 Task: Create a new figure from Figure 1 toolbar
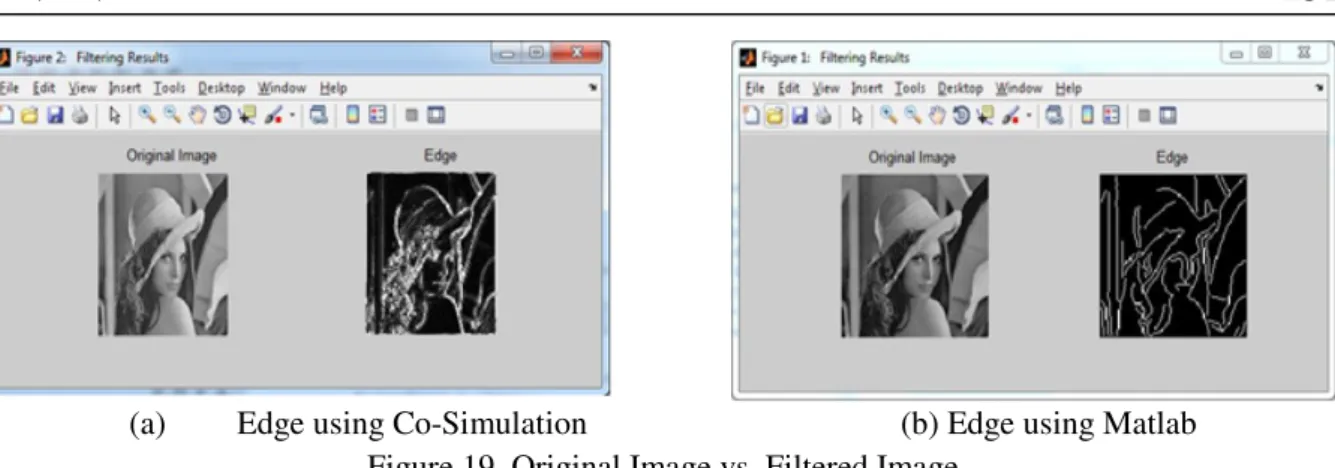(x=750, y=115)
